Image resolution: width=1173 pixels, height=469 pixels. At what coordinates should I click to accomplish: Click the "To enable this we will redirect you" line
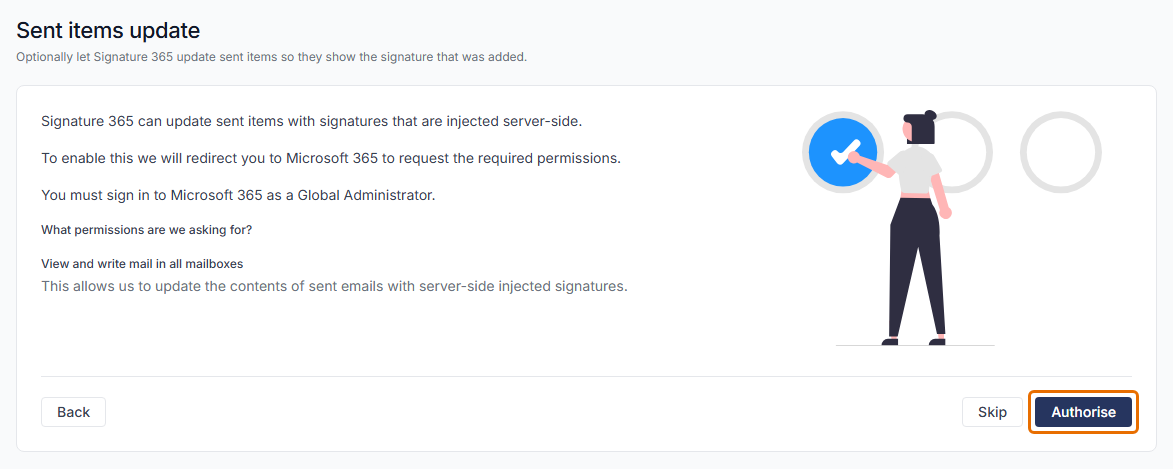coord(331,159)
